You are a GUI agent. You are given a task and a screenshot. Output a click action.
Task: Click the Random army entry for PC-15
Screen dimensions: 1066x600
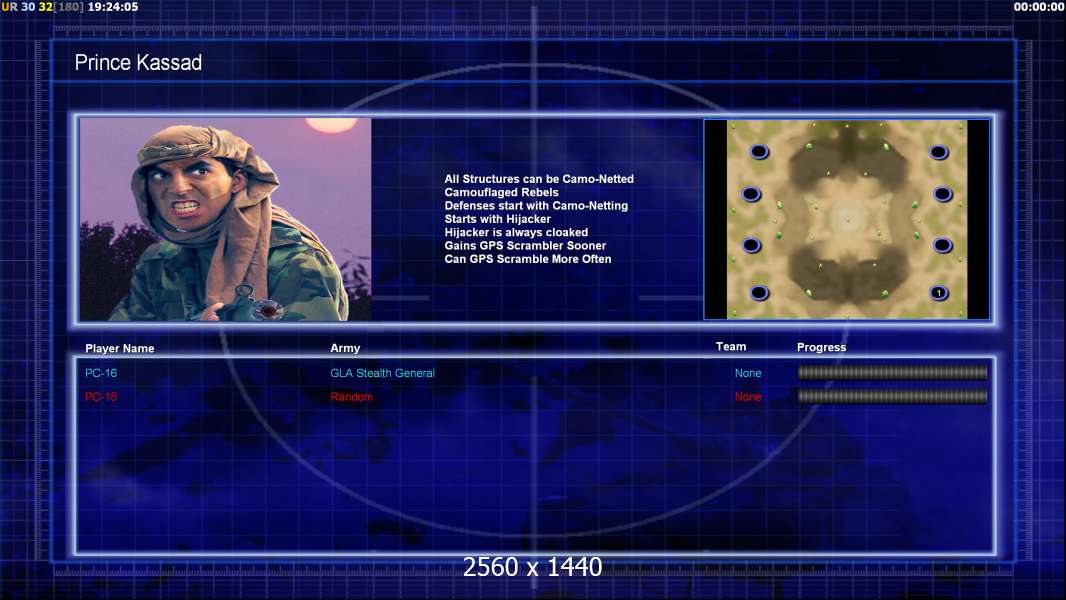(x=351, y=397)
